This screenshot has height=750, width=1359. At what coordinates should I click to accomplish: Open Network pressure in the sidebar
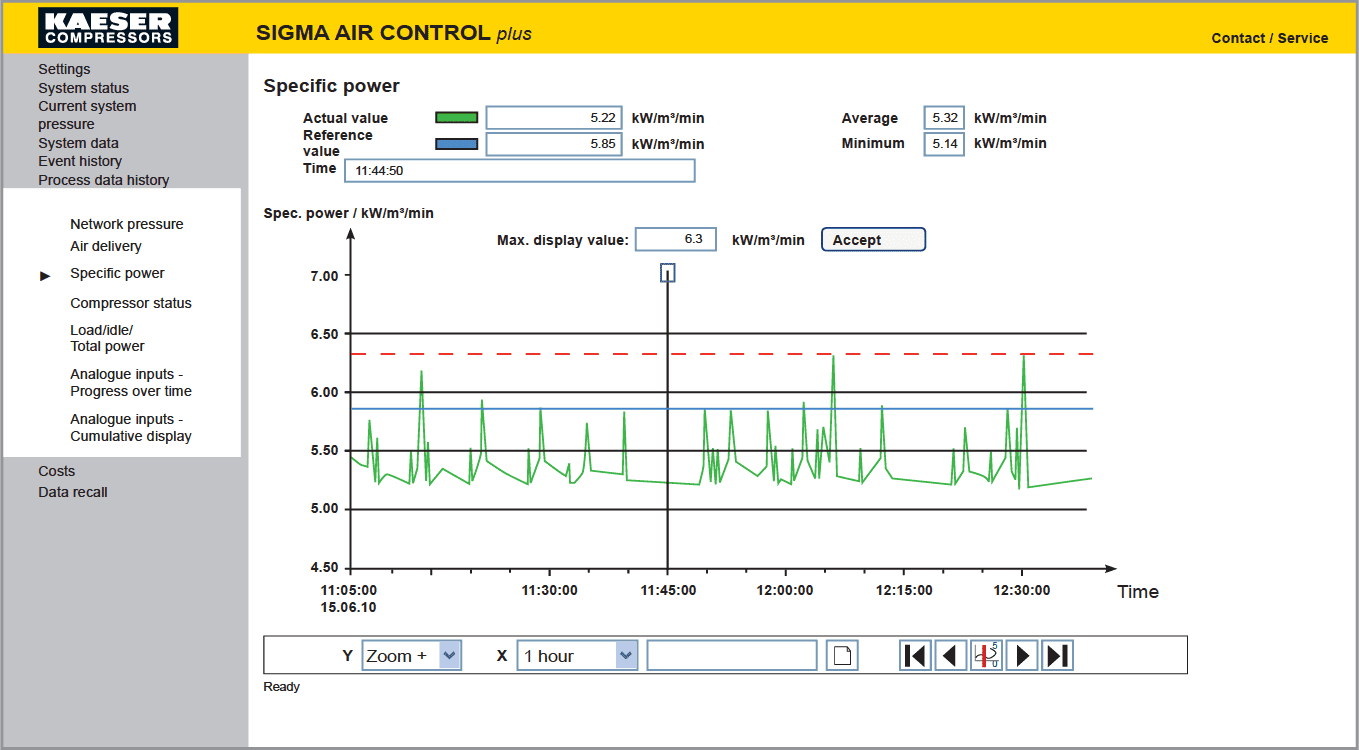[x=127, y=224]
